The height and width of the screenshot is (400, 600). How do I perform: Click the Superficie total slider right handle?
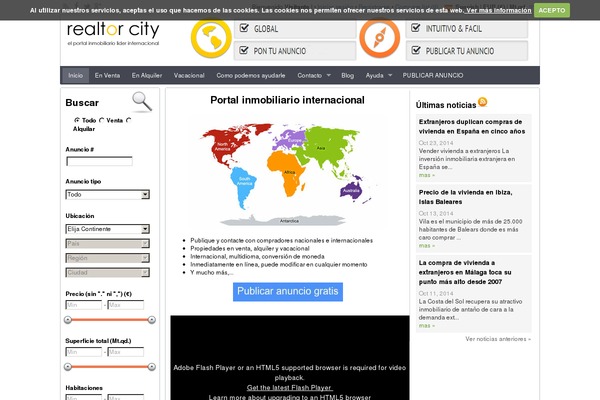[152, 367]
